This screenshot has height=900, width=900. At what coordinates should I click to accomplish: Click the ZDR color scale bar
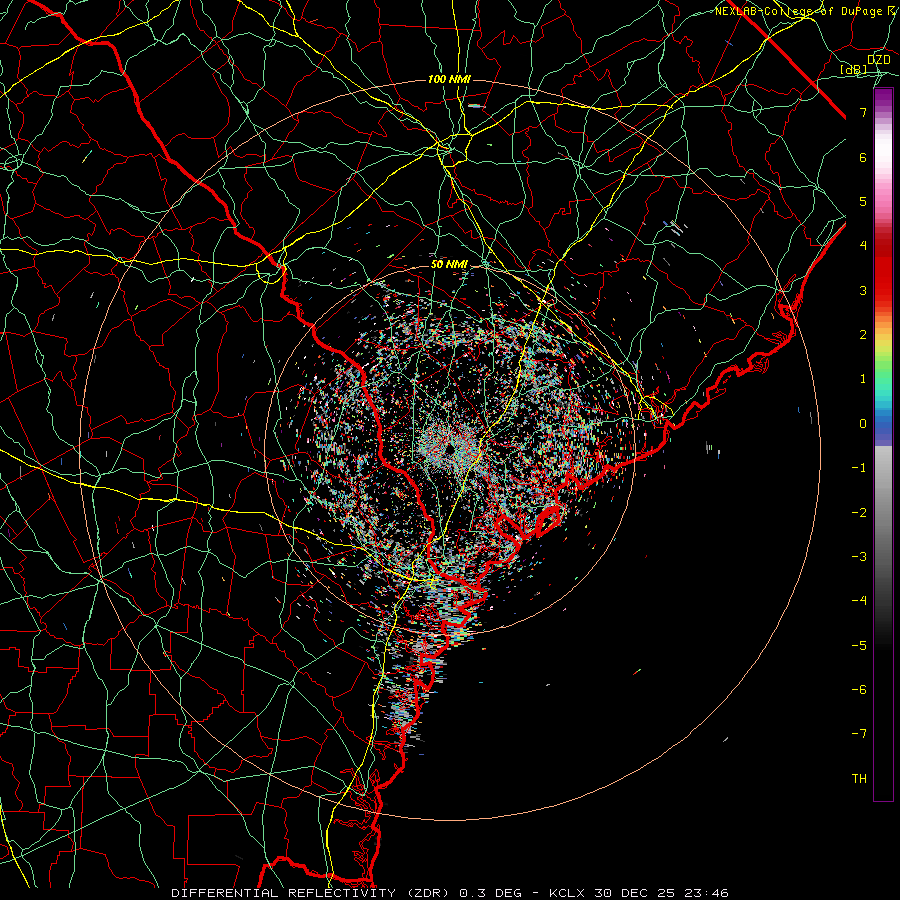click(x=883, y=444)
